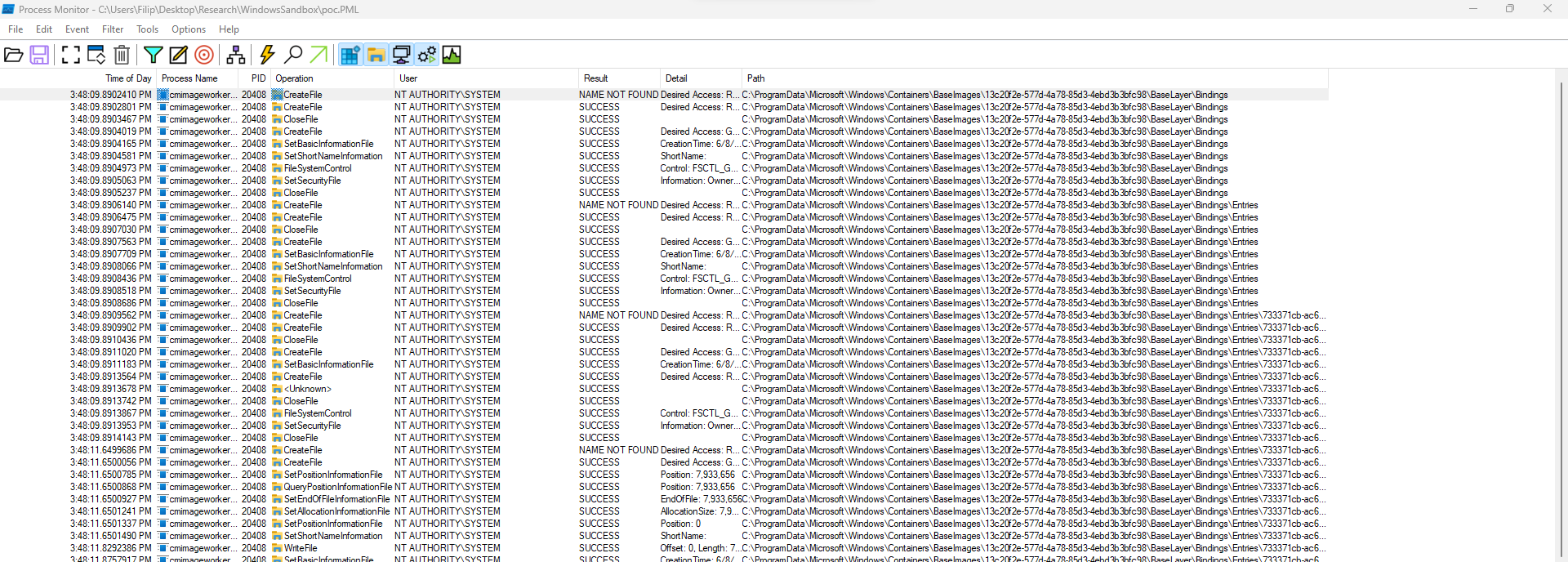Click the User column header
1568x562 pixels.
click(485, 78)
